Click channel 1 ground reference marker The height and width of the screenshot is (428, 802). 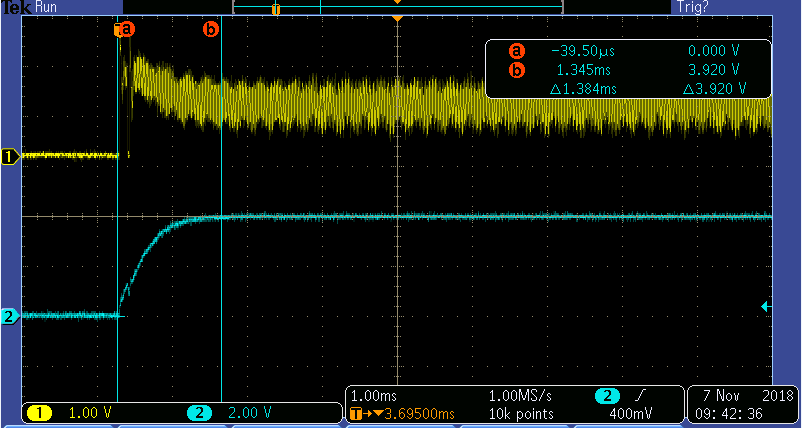(10, 156)
